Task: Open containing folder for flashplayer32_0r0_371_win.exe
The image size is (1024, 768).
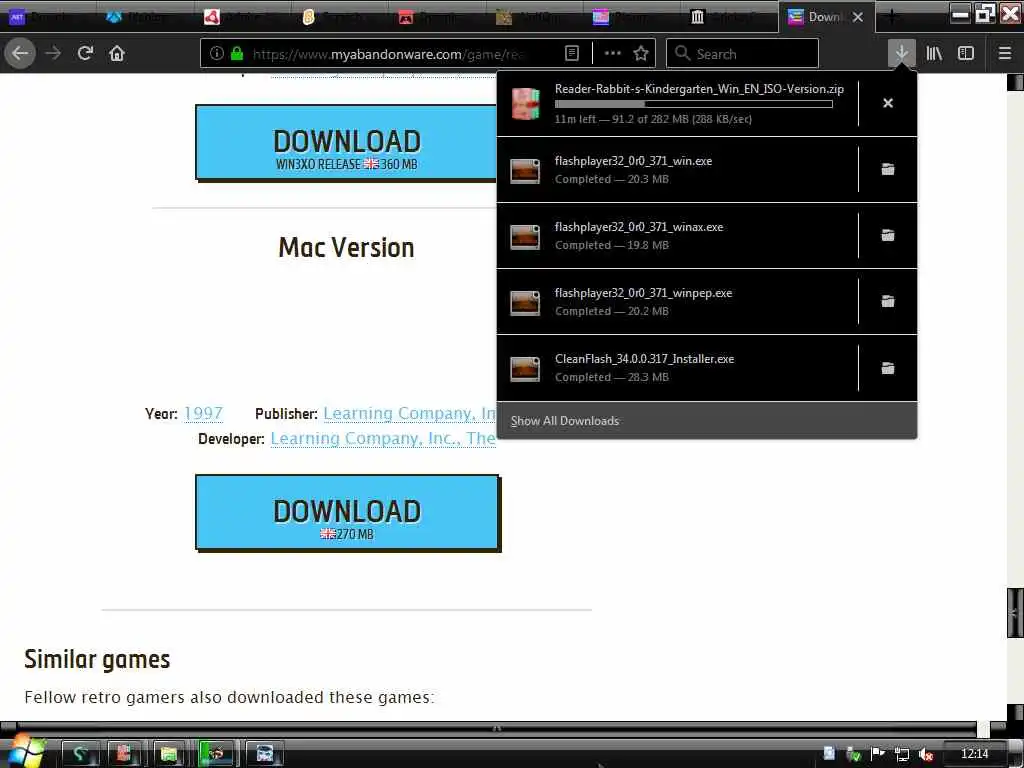Action: (x=888, y=169)
